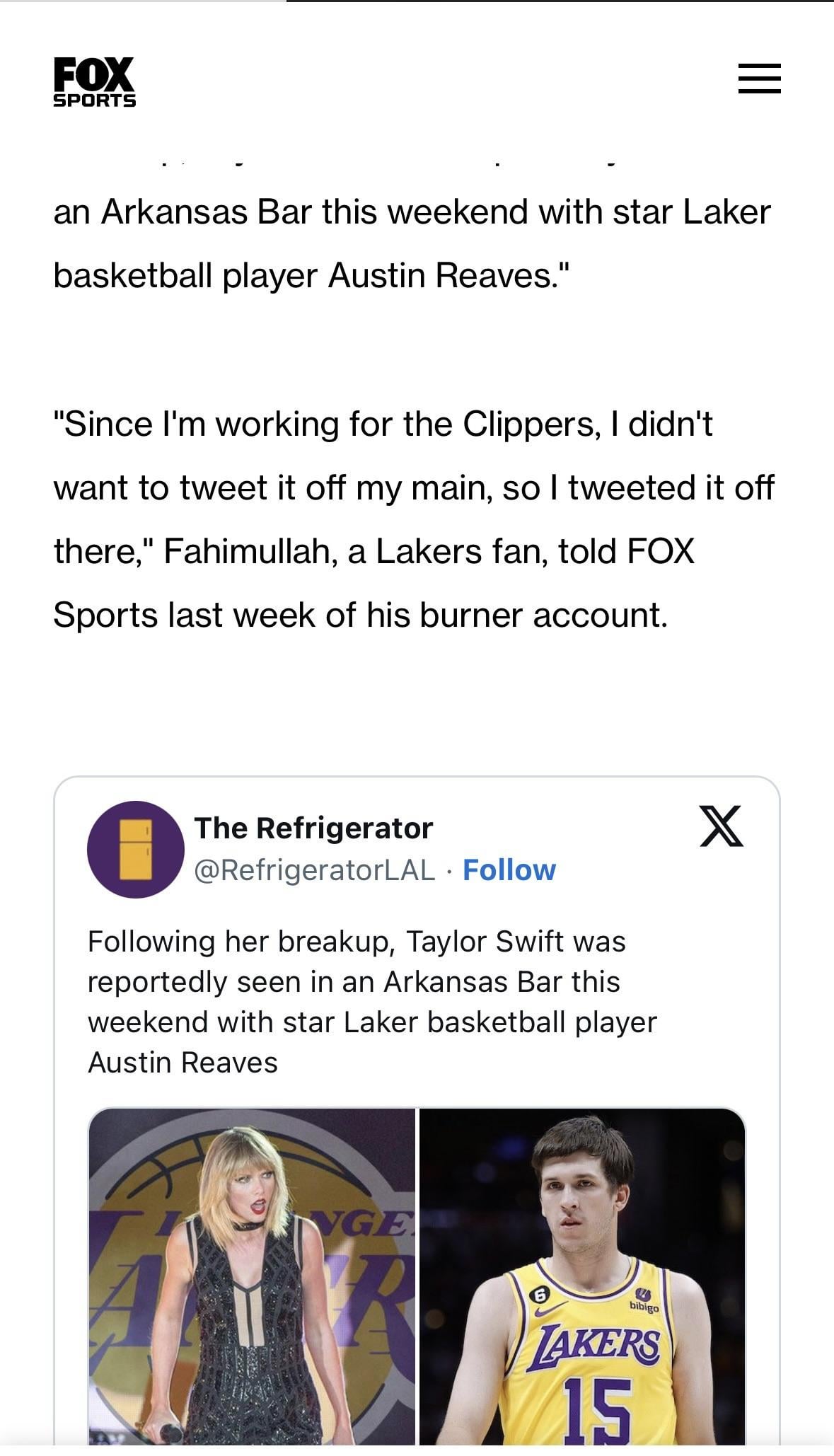
Task: Click the purple refrigerator avatar
Action: point(135,849)
